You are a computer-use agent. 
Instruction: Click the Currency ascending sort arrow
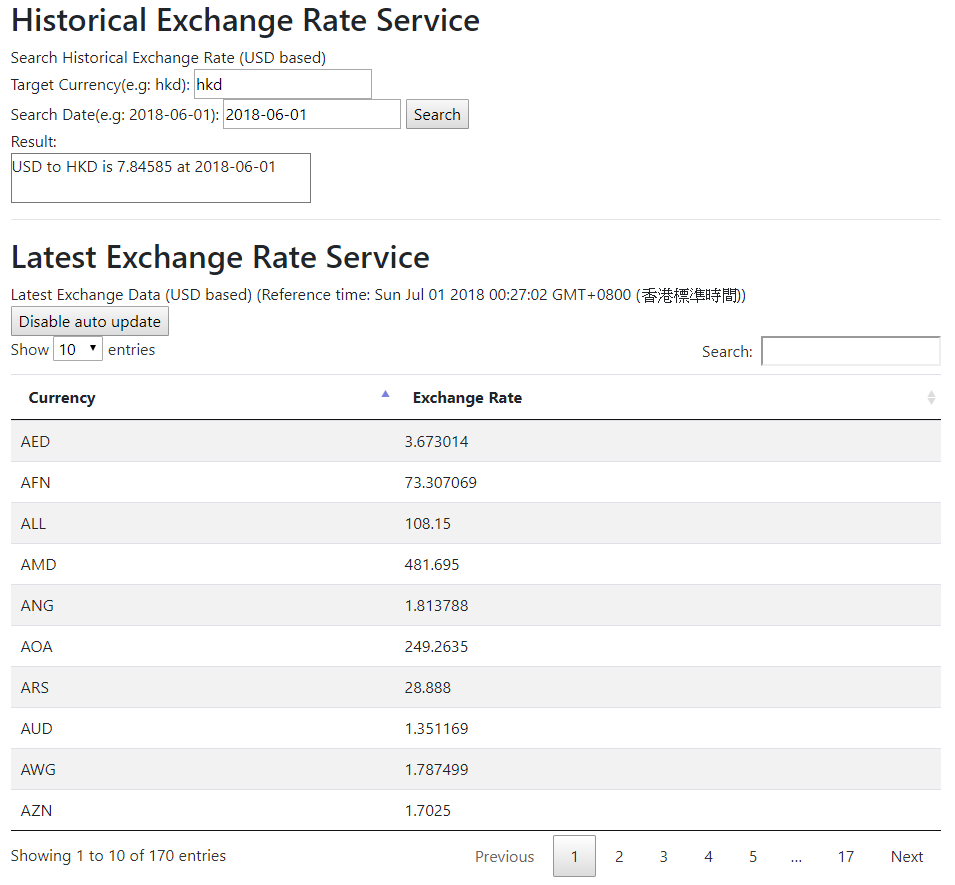click(385, 394)
